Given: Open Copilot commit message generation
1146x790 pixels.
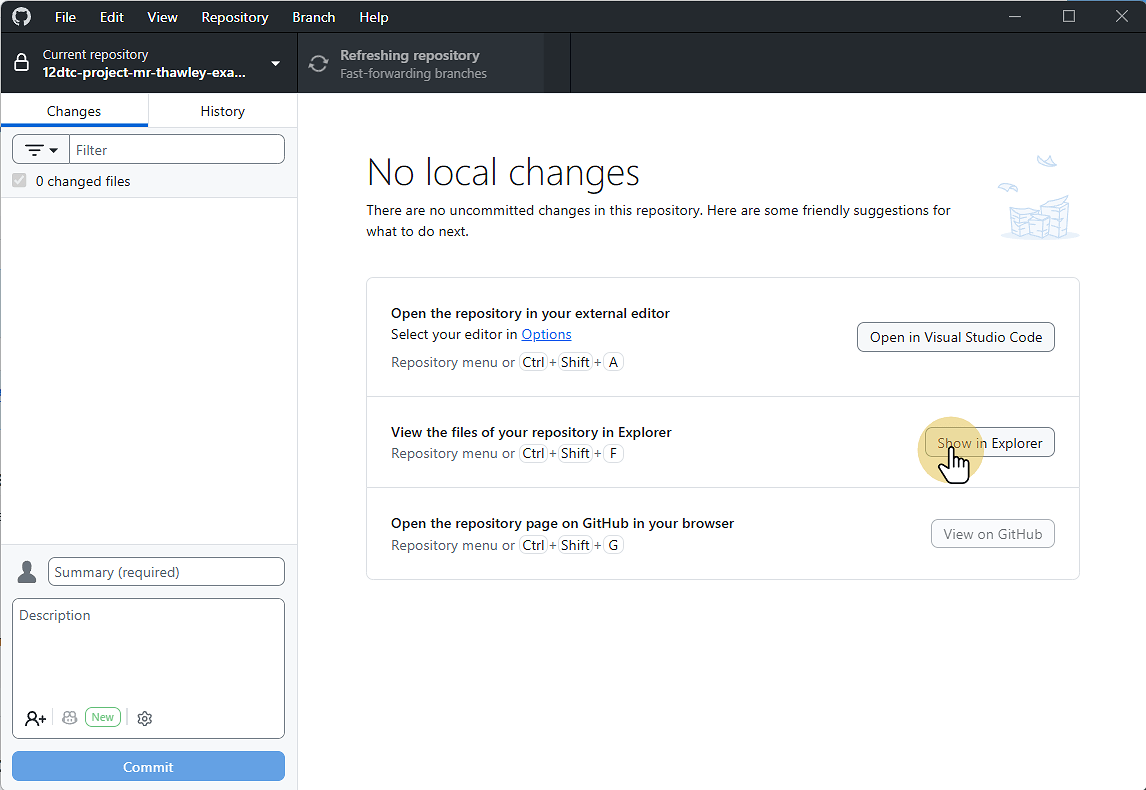Looking at the screenshot, I should click(x=69, y=718).
